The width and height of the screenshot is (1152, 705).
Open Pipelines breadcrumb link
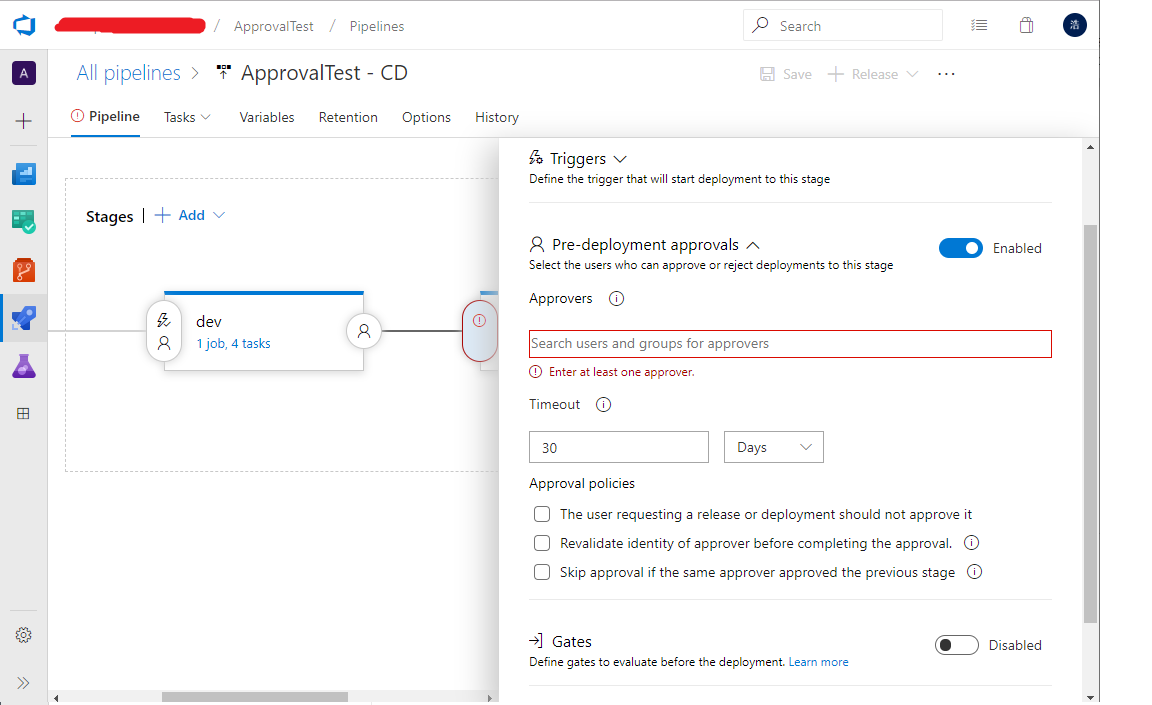click(376, 26)
